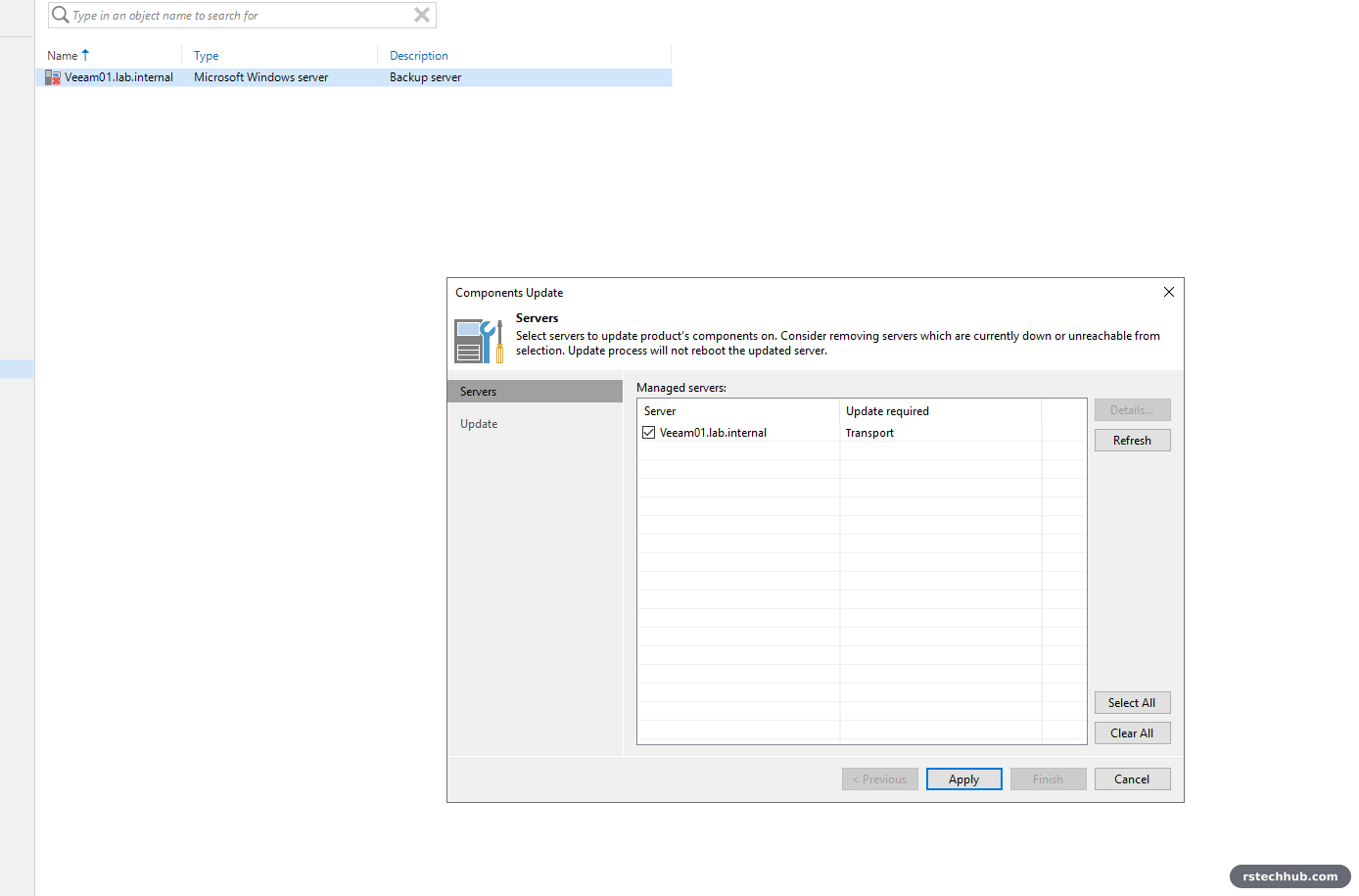Click the Apply button
The width and height of the screenshot is (1359, 896).
[963, 779]
